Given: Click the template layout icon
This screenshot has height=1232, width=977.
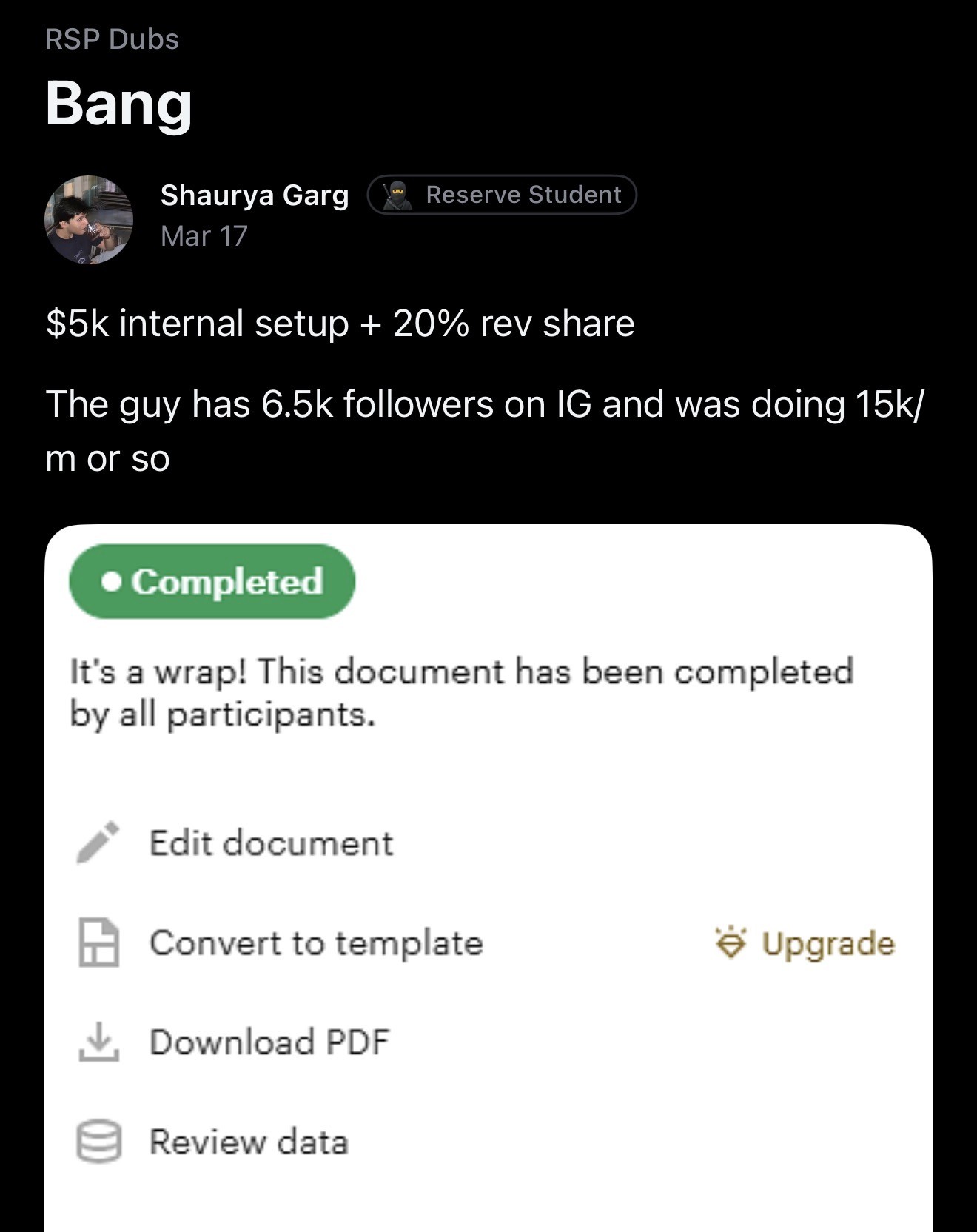Looking at the screenshot, I should coord(99,943).
